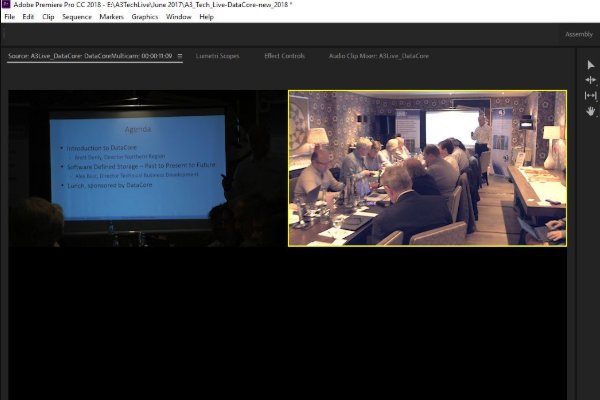Select the Selection tool arrow
This screenshot has height=400, width=600.
tap(590, 64)
